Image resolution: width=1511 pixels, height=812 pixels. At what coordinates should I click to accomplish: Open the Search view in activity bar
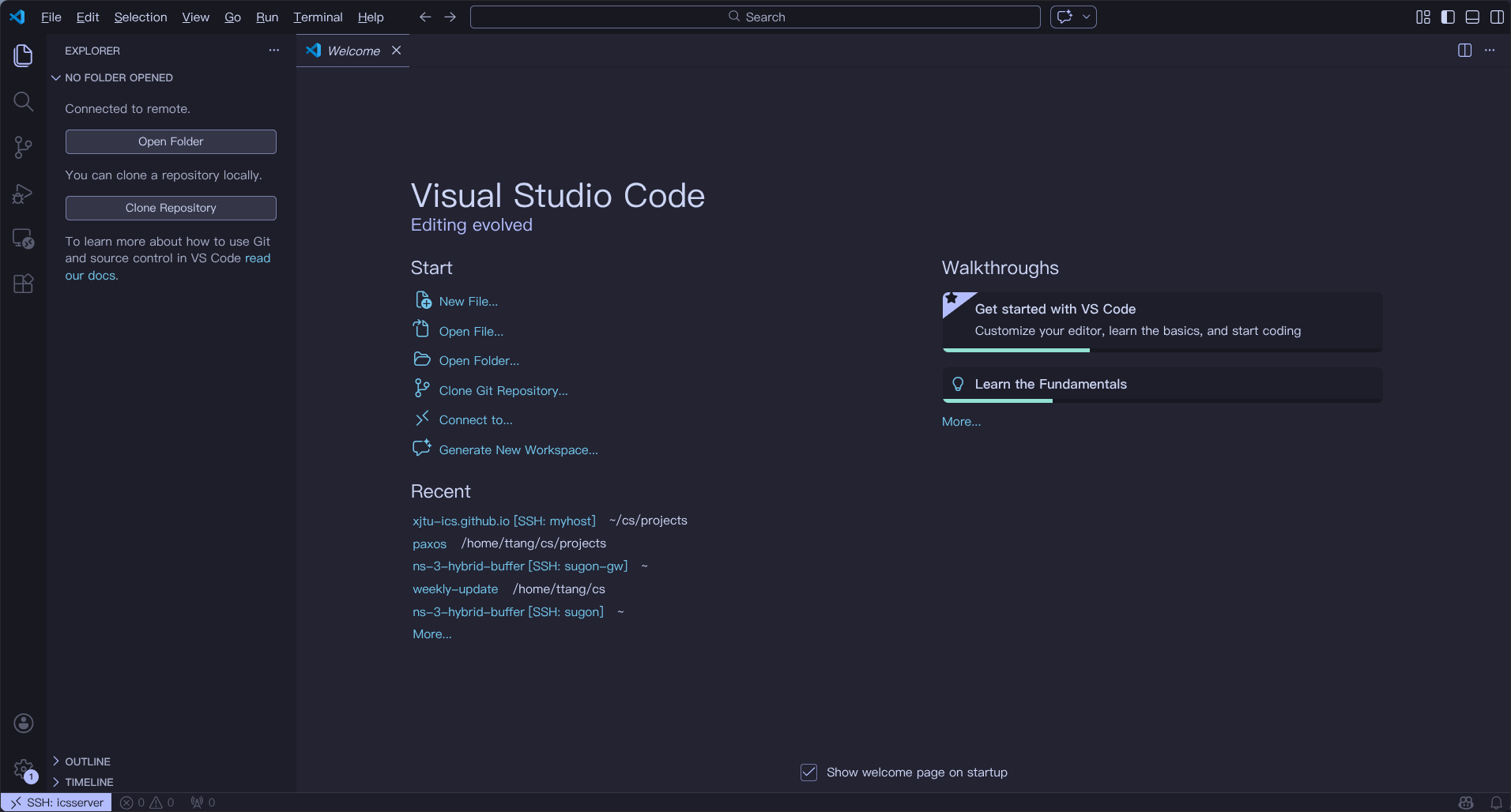point(24,101)
